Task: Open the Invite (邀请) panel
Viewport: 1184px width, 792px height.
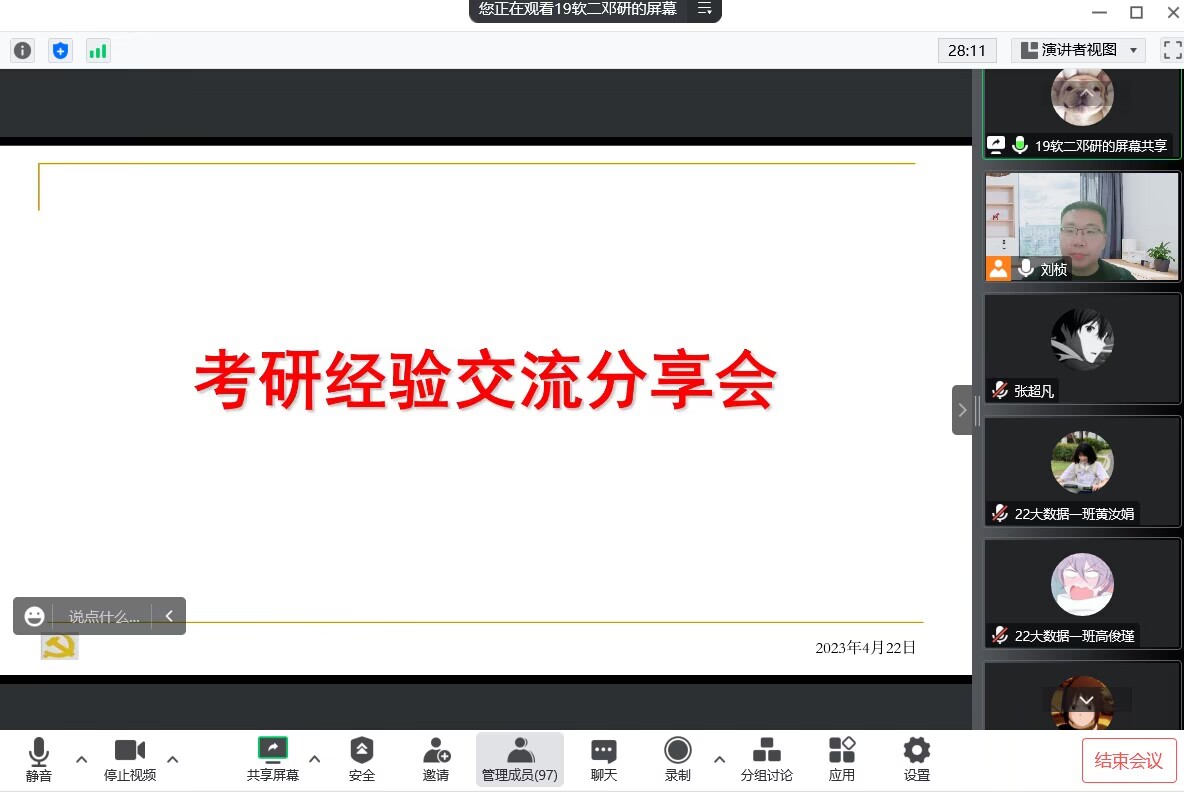Action: coord(436,759)
